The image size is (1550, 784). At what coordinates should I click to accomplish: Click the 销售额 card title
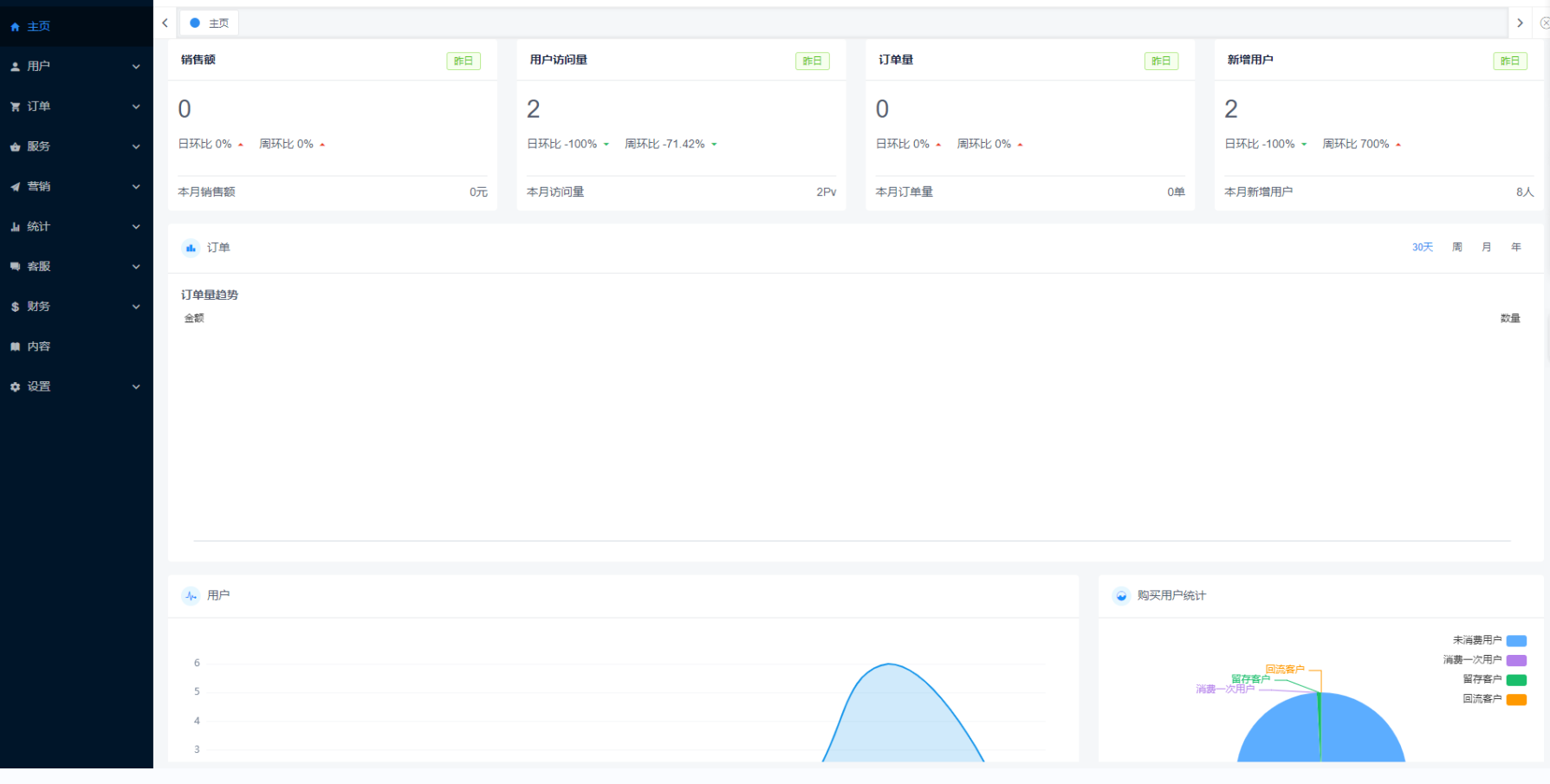pos(198,60)
